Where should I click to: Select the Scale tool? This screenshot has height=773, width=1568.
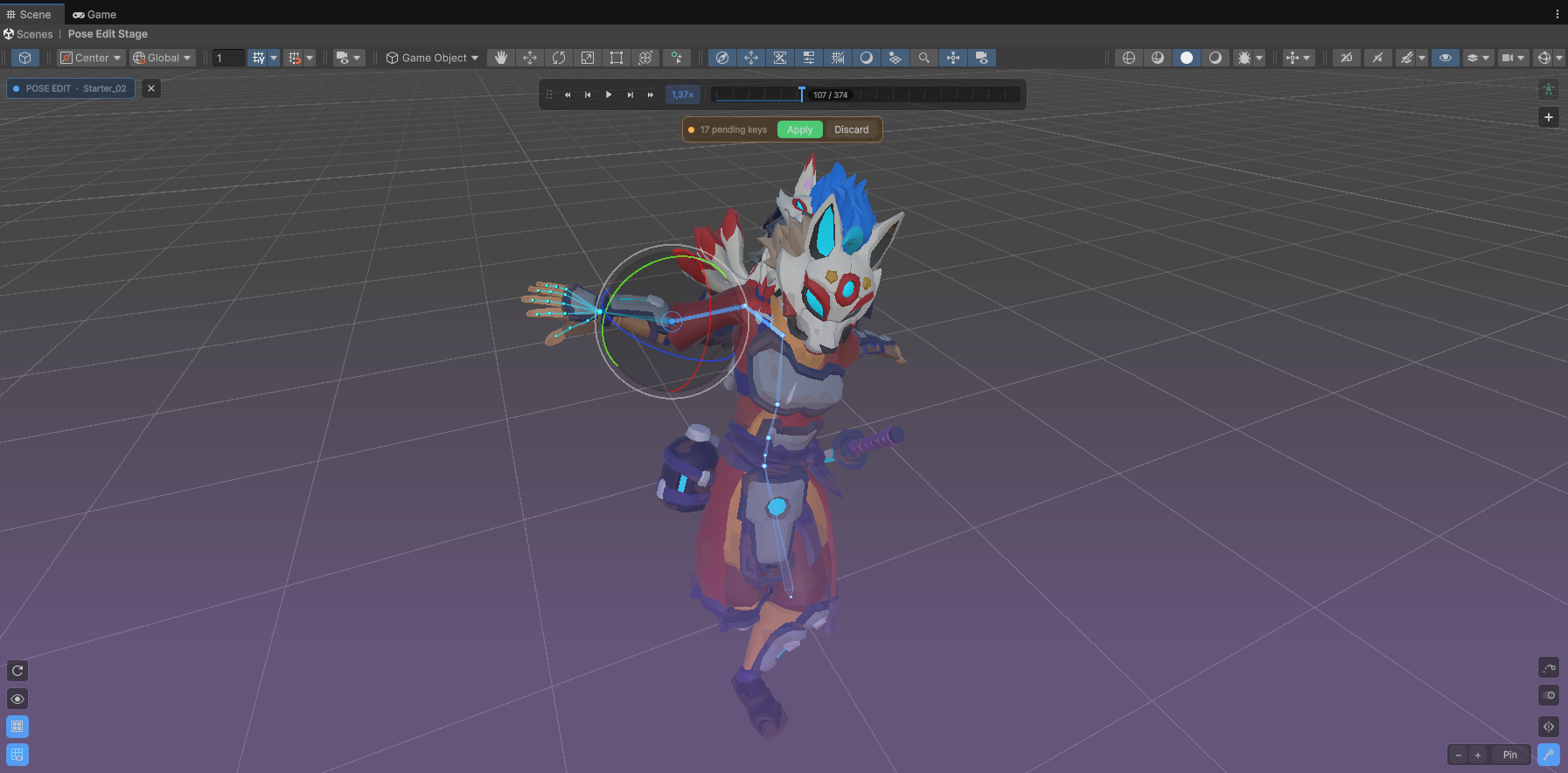tap(588, 58)
